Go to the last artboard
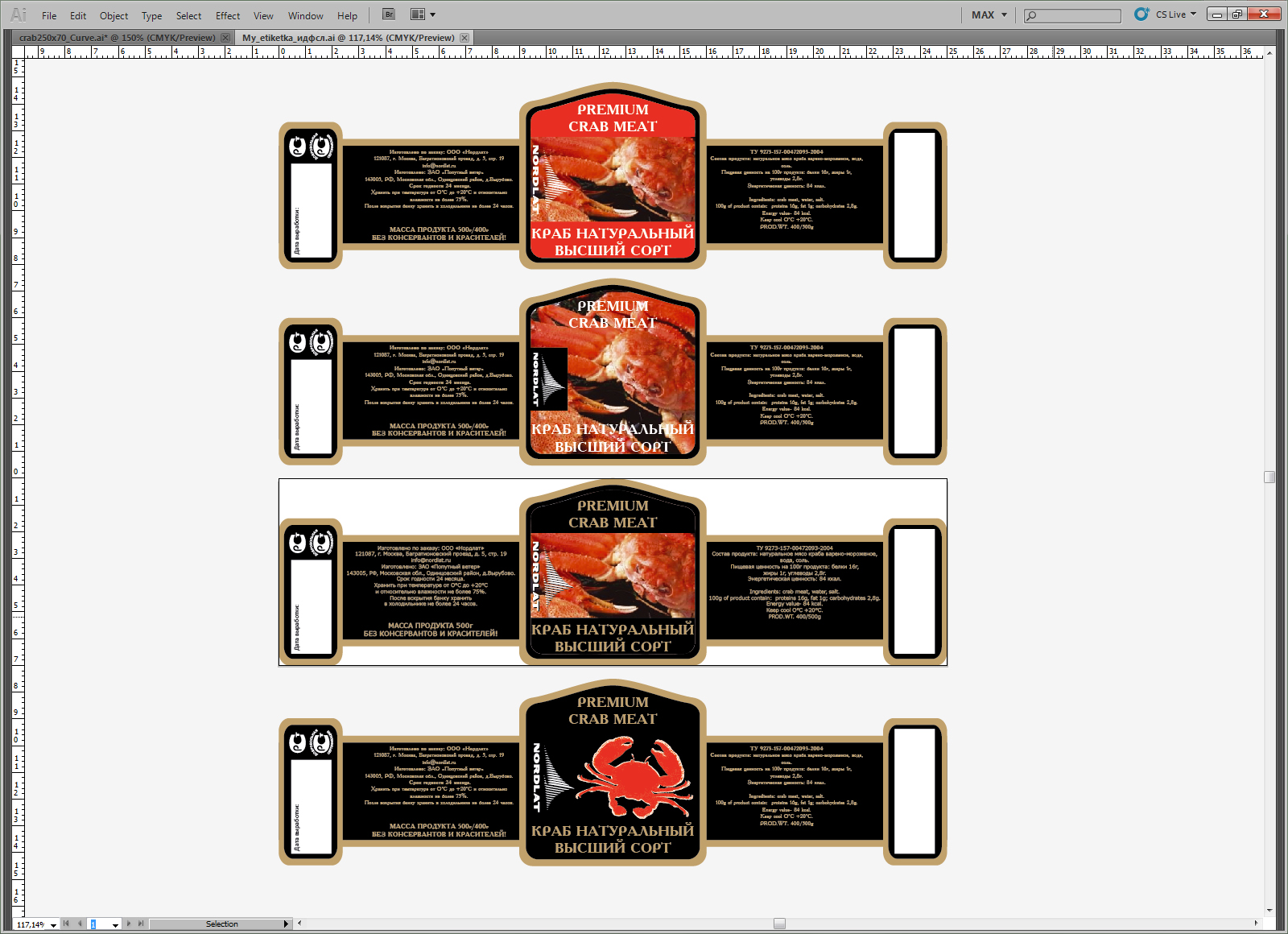 click(141, 924)
